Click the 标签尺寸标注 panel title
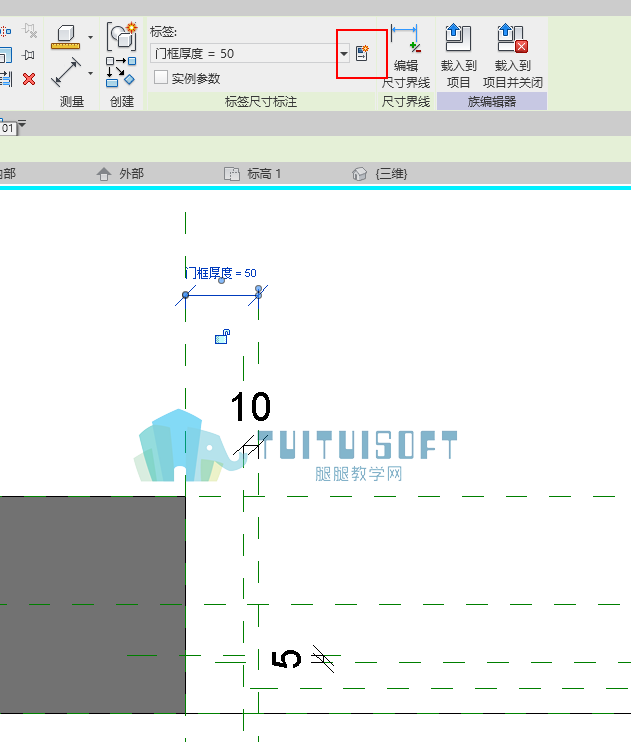 [x=261, y=101]
